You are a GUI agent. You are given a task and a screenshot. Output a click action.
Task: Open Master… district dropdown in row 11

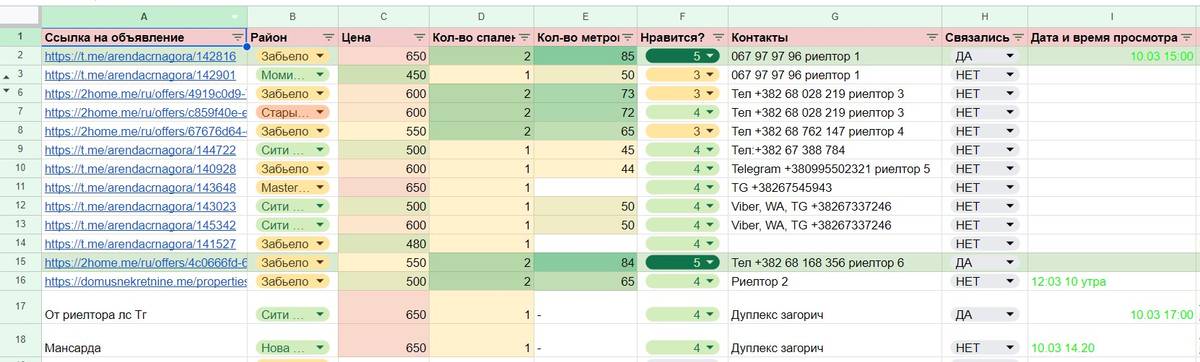coord(320,187)
